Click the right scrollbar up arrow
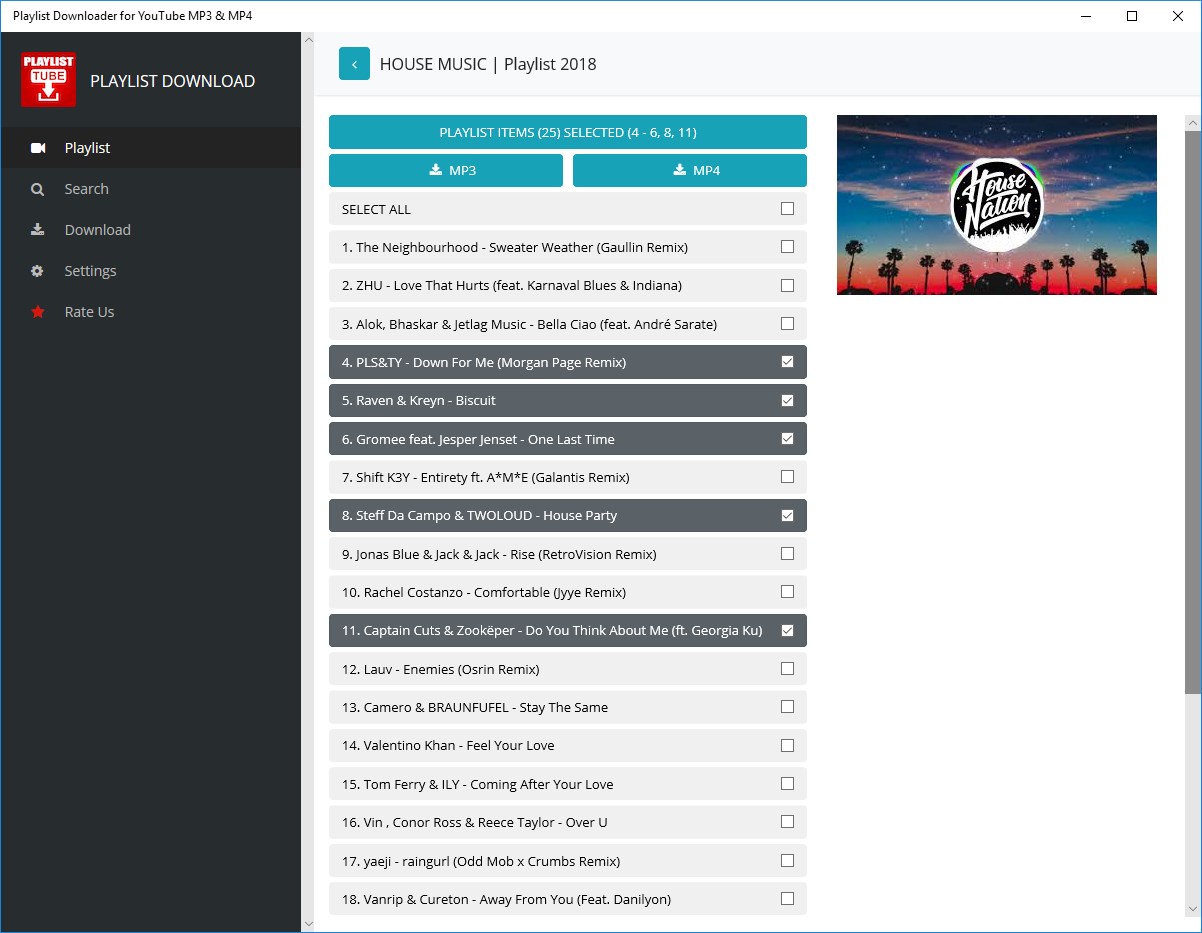The height and width of the screenshot is (933, 1202). [1192, 123]
